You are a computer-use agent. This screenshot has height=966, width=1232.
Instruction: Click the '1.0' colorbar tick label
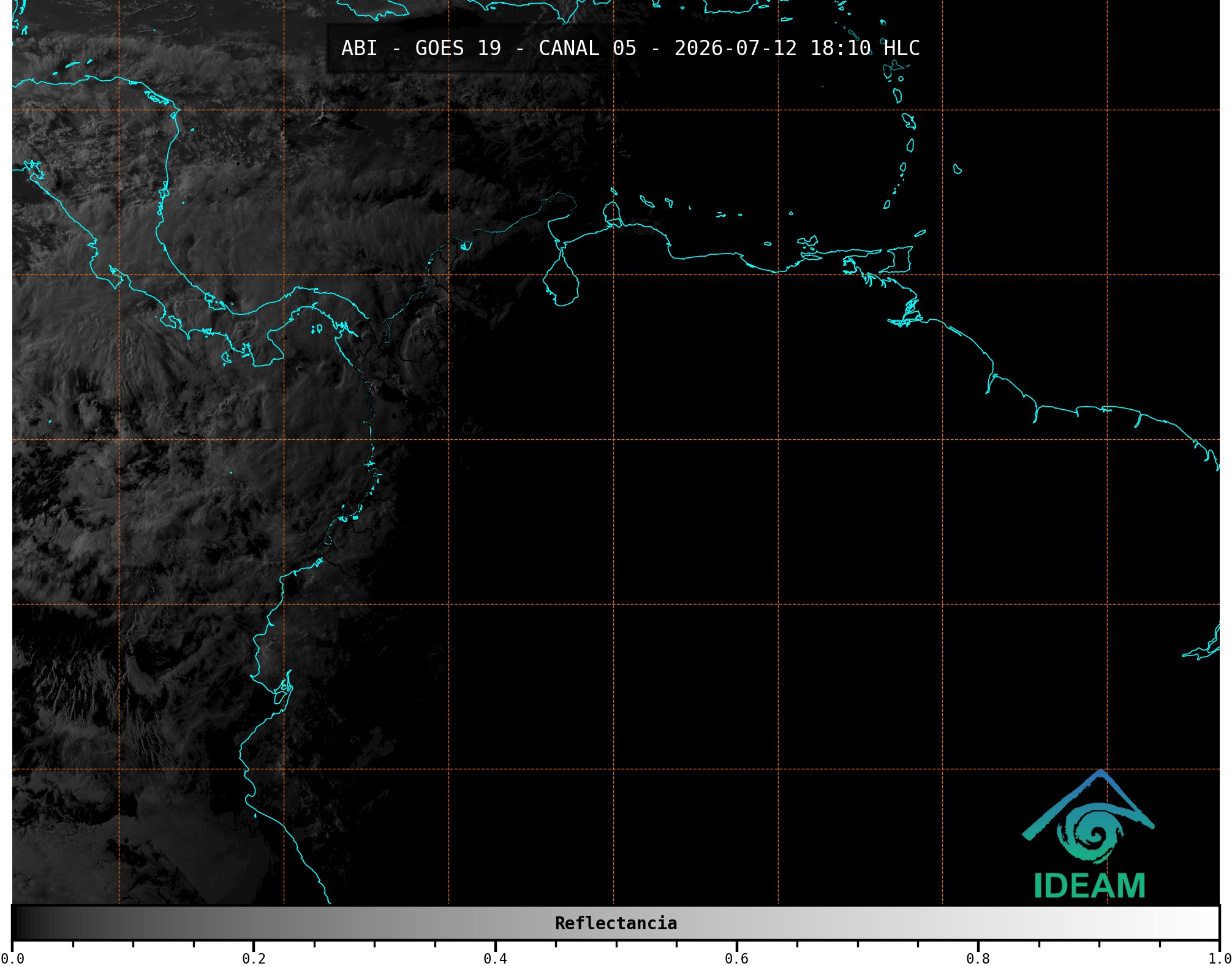[1219, 959]
